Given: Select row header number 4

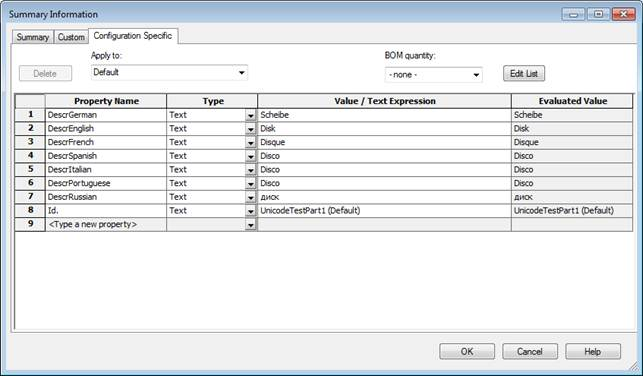Looking at the screenshot, I should click(30, 156).
